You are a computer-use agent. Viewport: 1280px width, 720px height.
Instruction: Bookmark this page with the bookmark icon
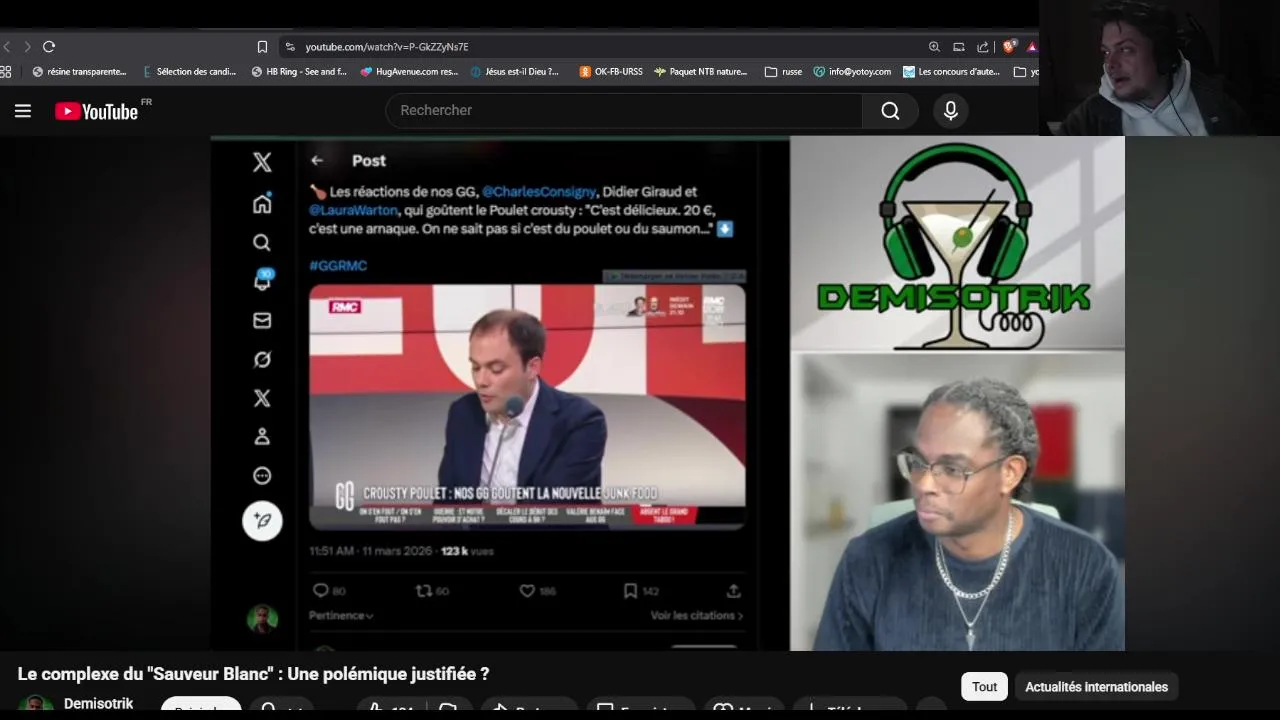tap(262, 47)
